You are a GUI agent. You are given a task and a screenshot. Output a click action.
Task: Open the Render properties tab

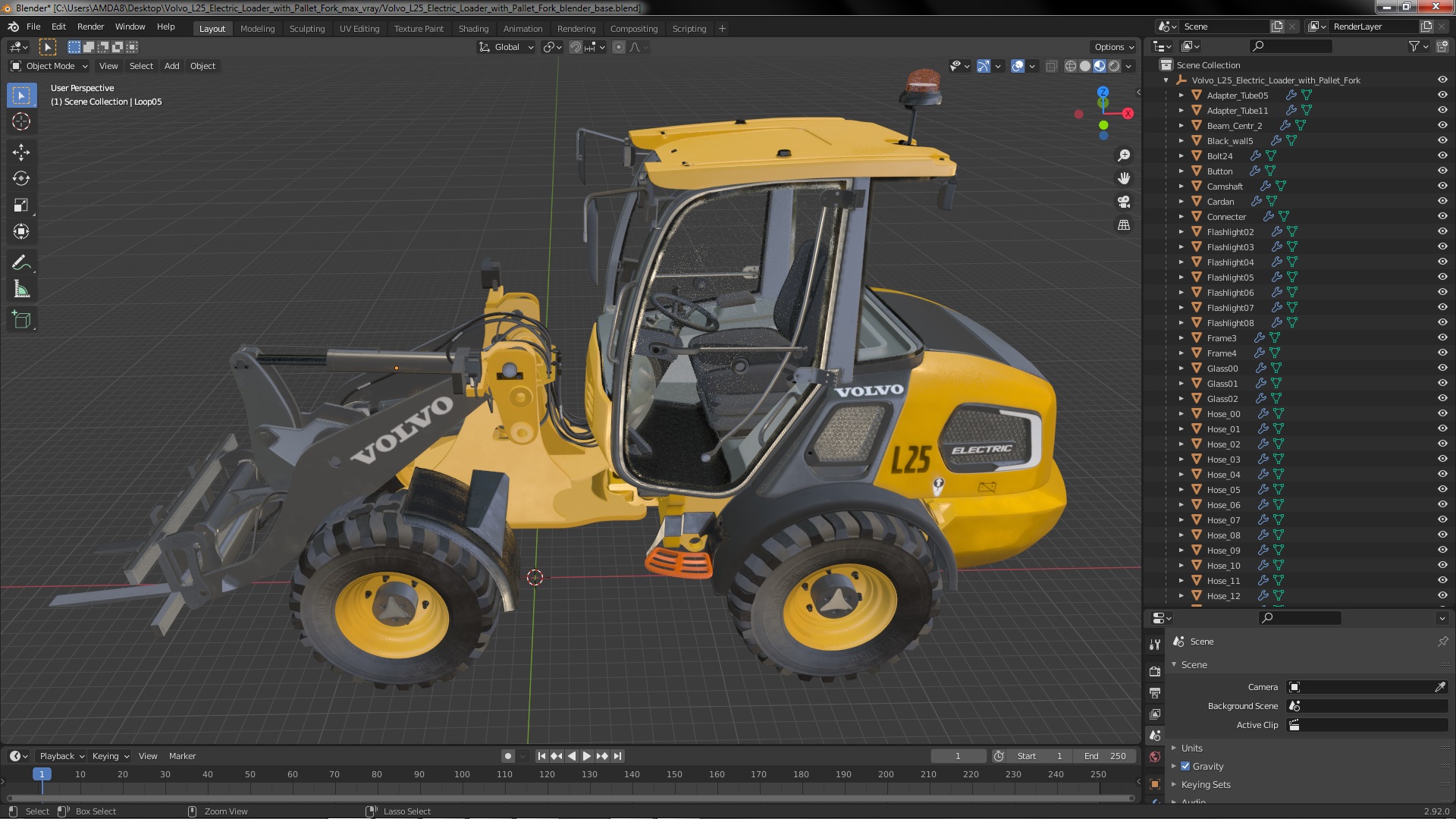pyautogui.click(x=1155, y=671)
